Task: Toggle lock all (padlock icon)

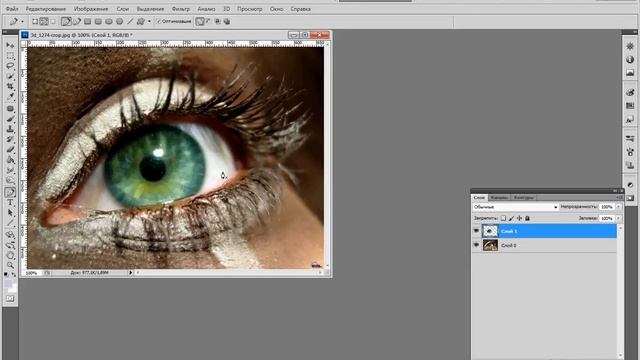Action: click(527, 218)
